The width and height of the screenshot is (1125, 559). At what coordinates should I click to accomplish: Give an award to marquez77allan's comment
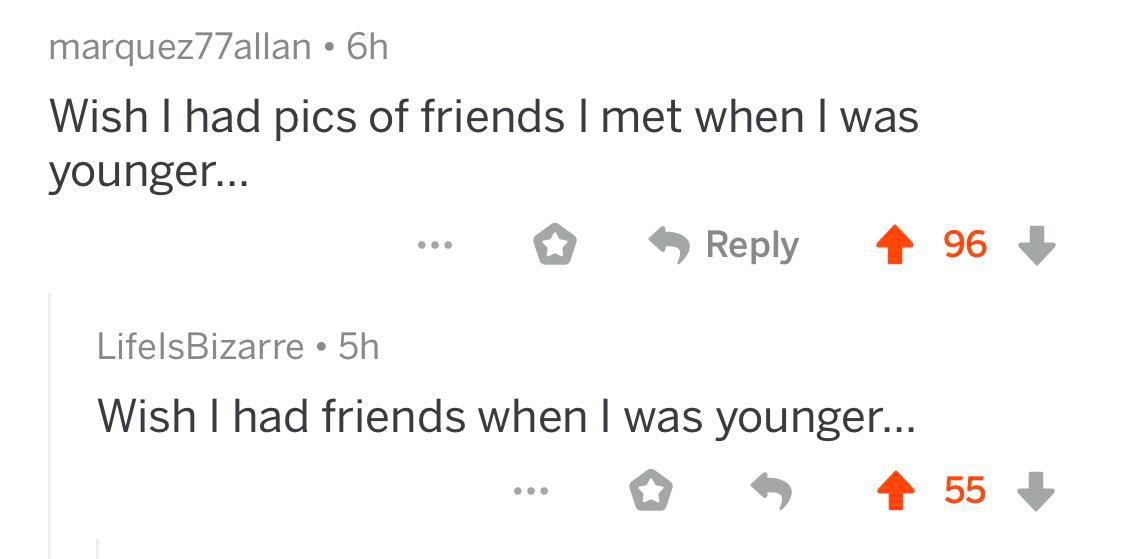(x=555, y=245)
